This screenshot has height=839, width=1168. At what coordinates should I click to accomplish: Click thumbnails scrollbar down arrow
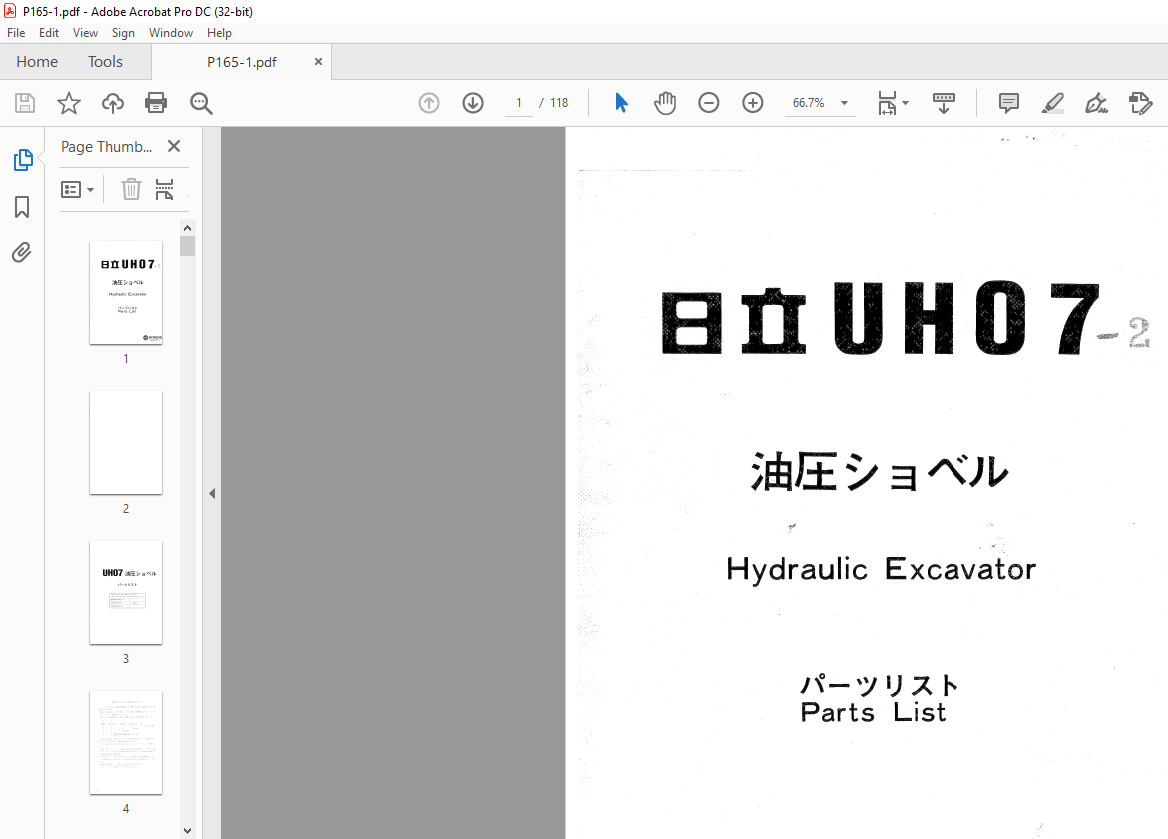click(x=188, y=830)
